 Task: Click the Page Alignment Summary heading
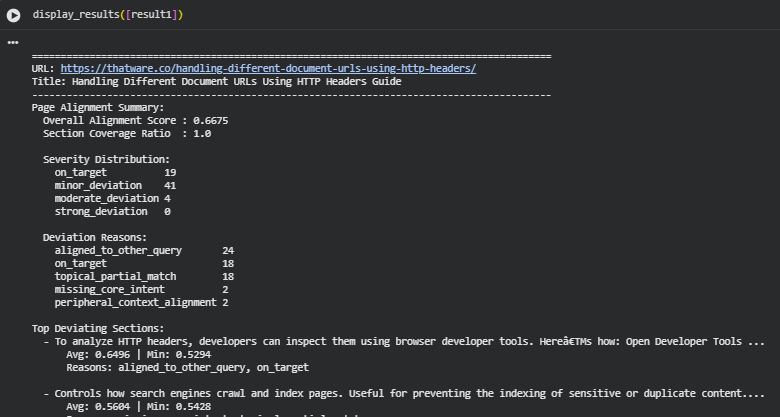pos(97,107)
